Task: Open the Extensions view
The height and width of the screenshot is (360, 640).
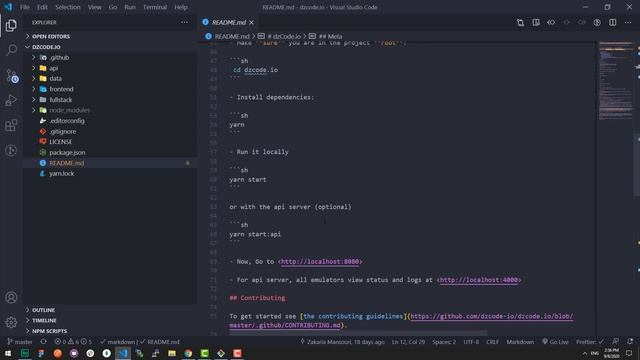Action: 11,125
